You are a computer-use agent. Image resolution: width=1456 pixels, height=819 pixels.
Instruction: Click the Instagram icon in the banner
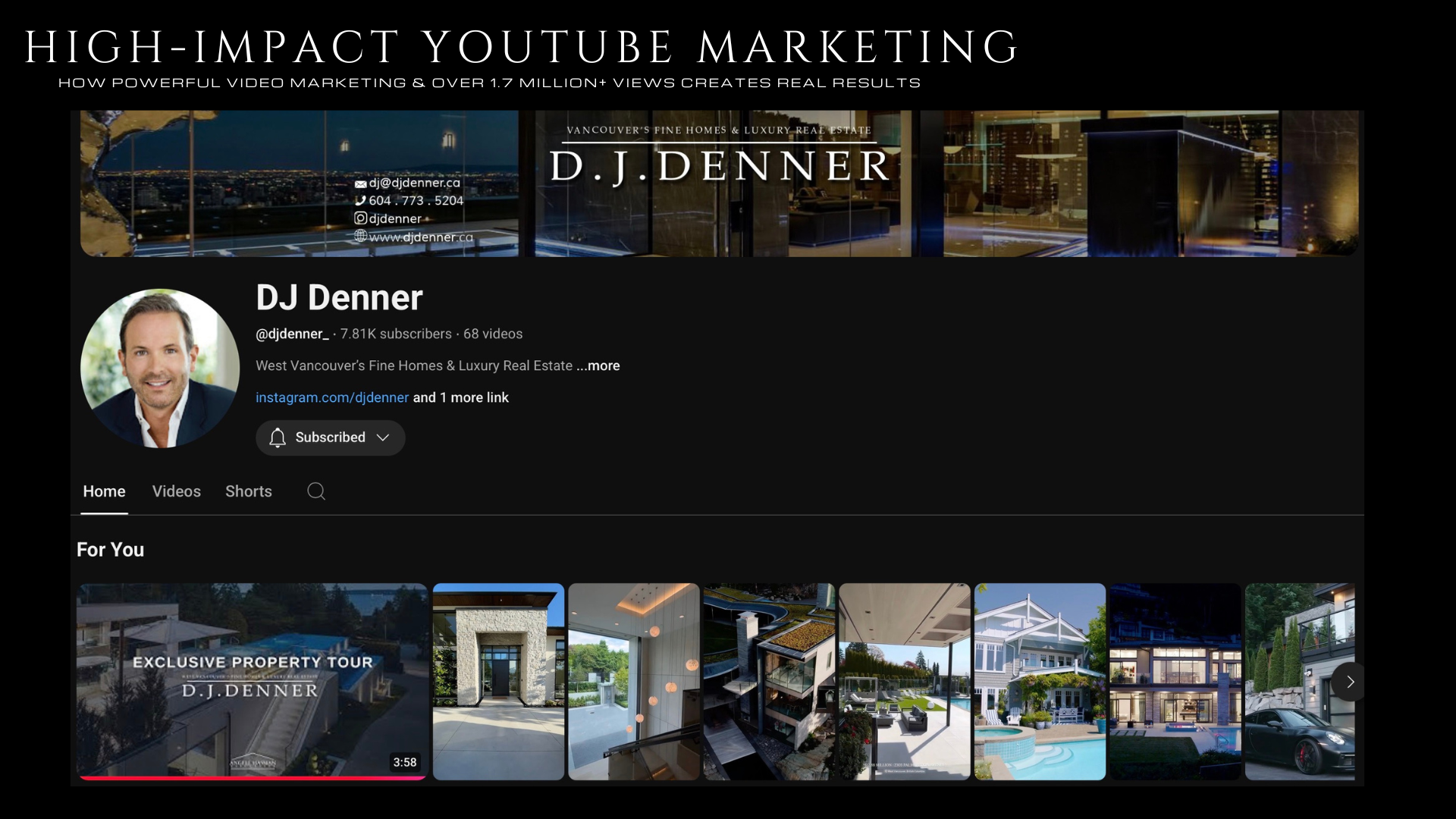click(x=360, y=218)
